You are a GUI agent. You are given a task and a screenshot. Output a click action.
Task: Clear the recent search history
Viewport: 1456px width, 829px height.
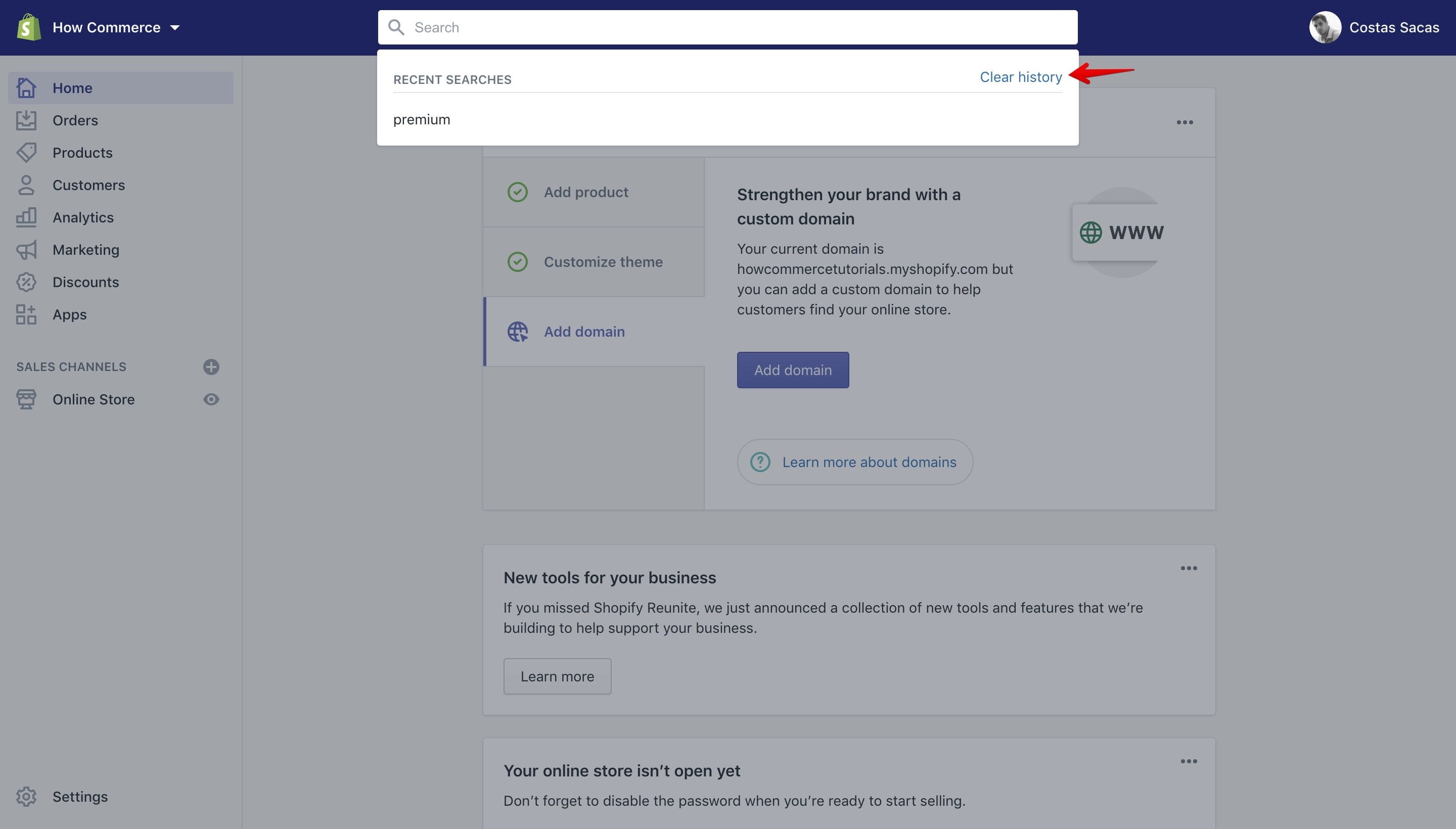click(1020, 77)
